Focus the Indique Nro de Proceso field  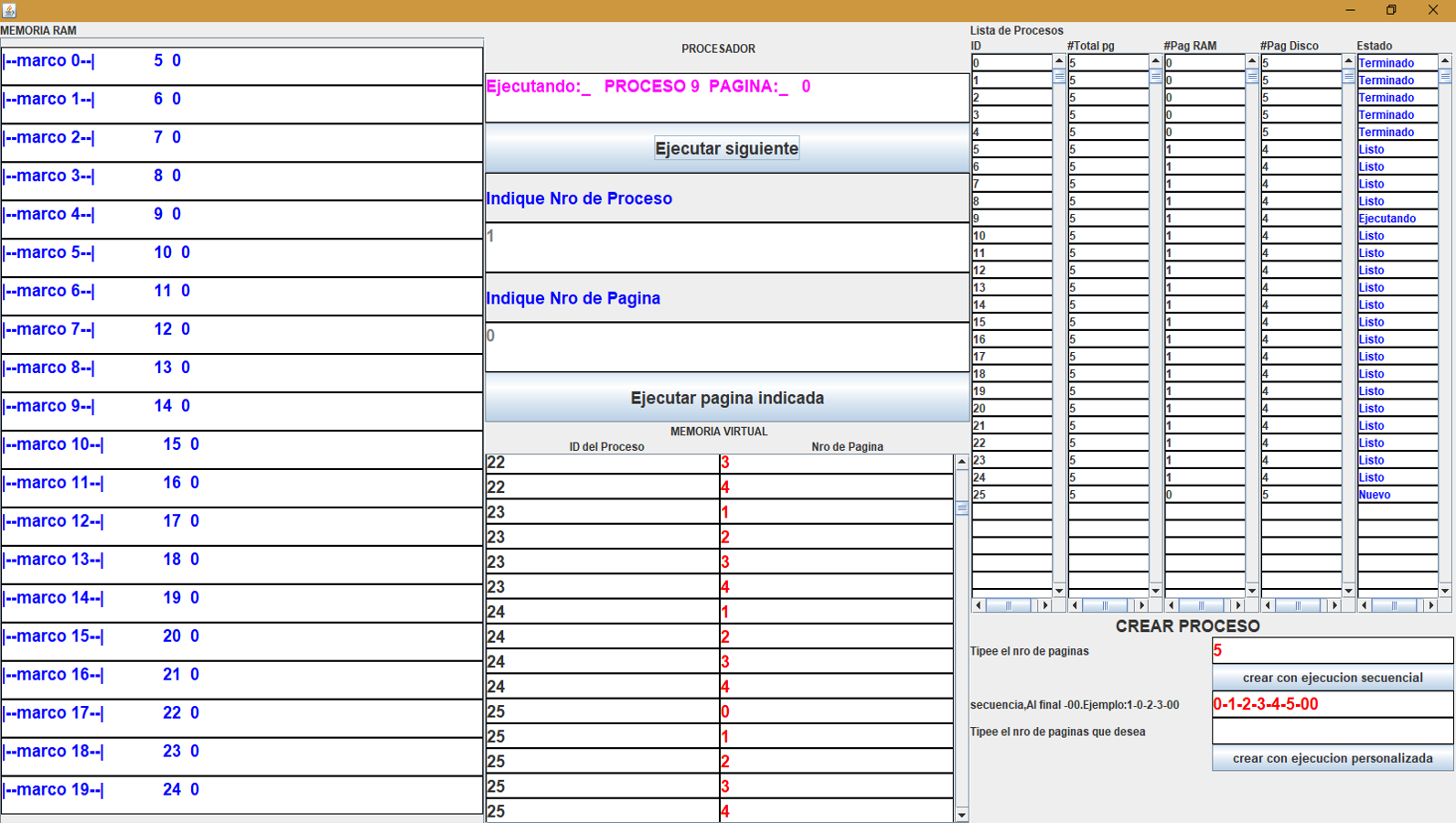727,247
